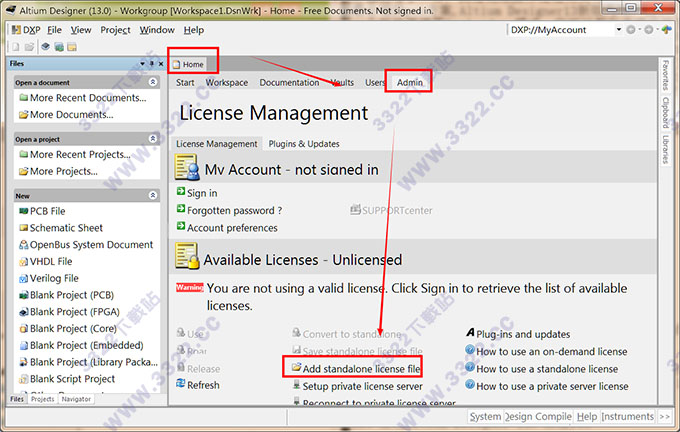The image size is (680, 432).
Task: Open the Project menu
Action: pyautogui.click(x=115, y=30)
